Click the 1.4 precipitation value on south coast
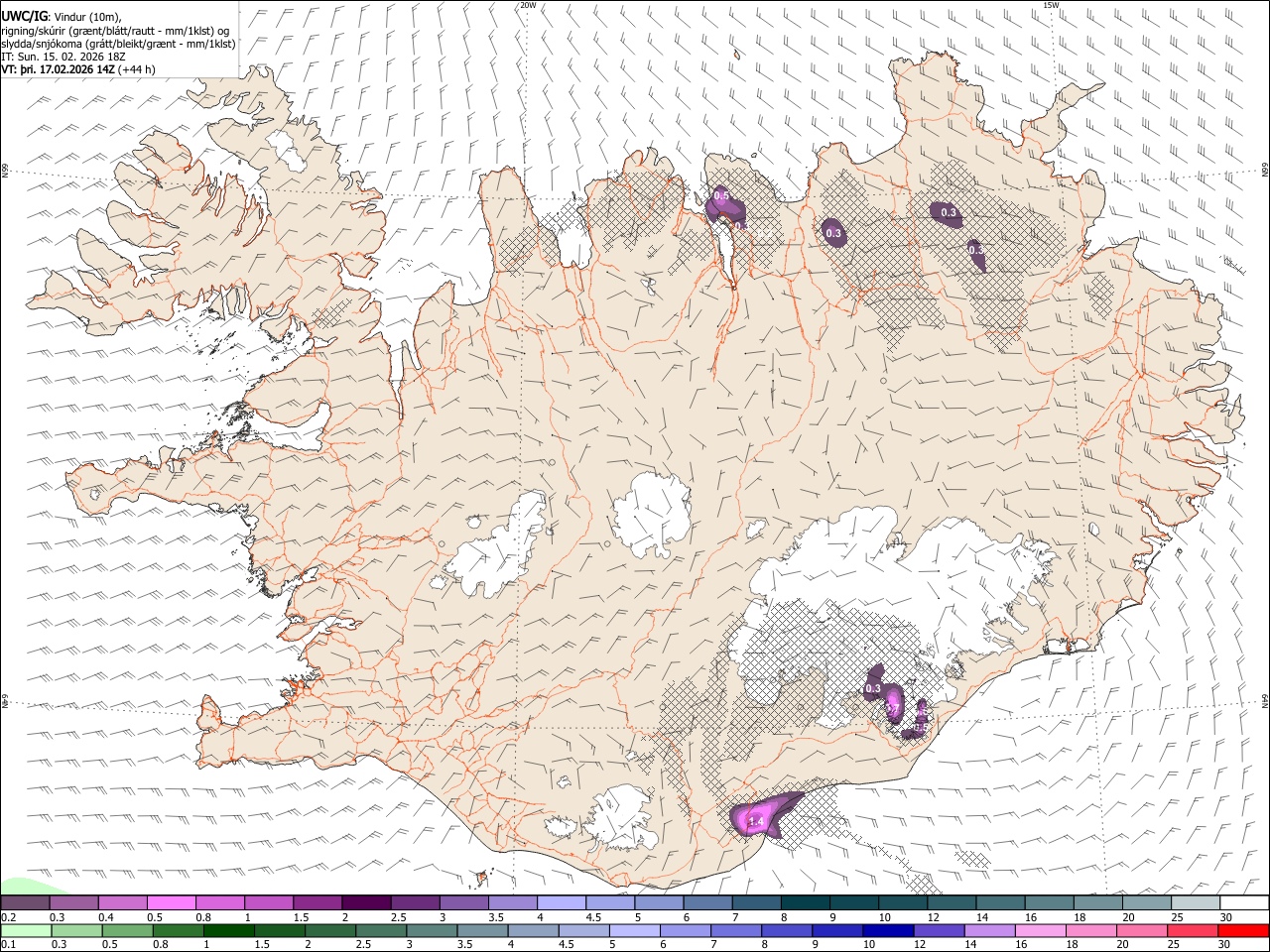Image resolution: width=1270 pixels, height=952 pixels. tap(756, 822)
